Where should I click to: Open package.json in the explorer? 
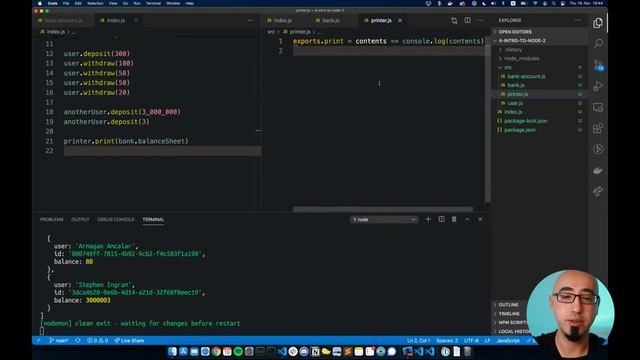point(520,130)
